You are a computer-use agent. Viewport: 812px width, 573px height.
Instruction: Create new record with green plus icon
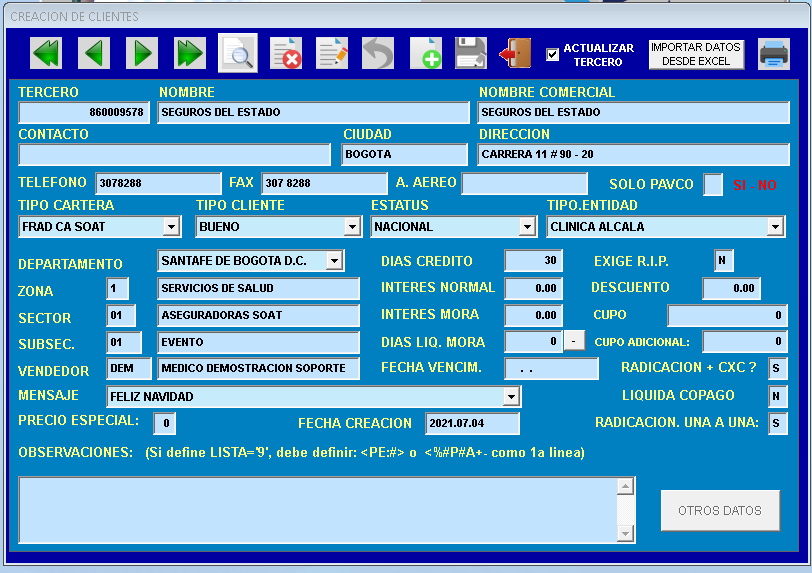(x=426, y=53)
